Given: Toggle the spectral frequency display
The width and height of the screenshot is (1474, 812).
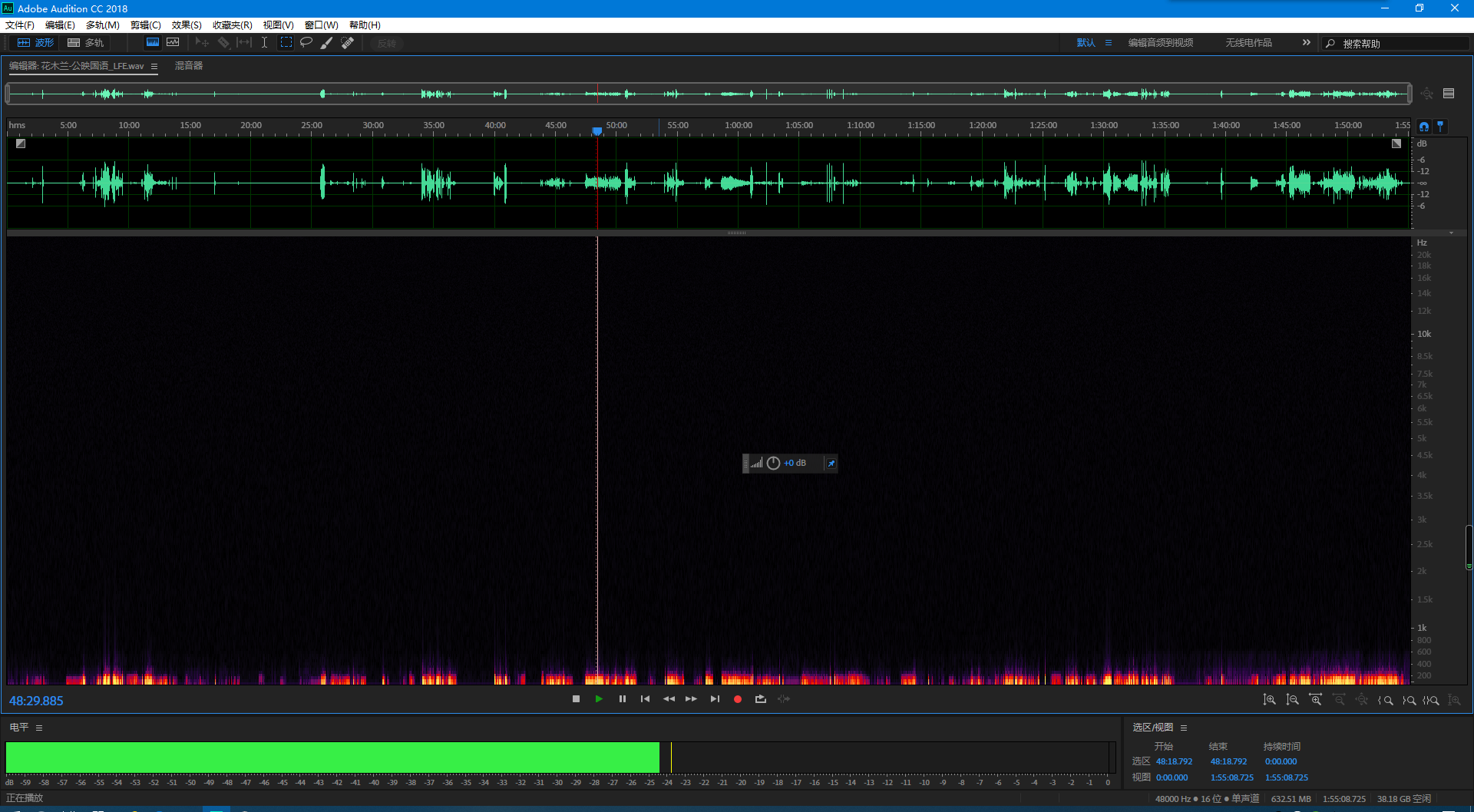Looking at the screenshot, I should [153, 43].
